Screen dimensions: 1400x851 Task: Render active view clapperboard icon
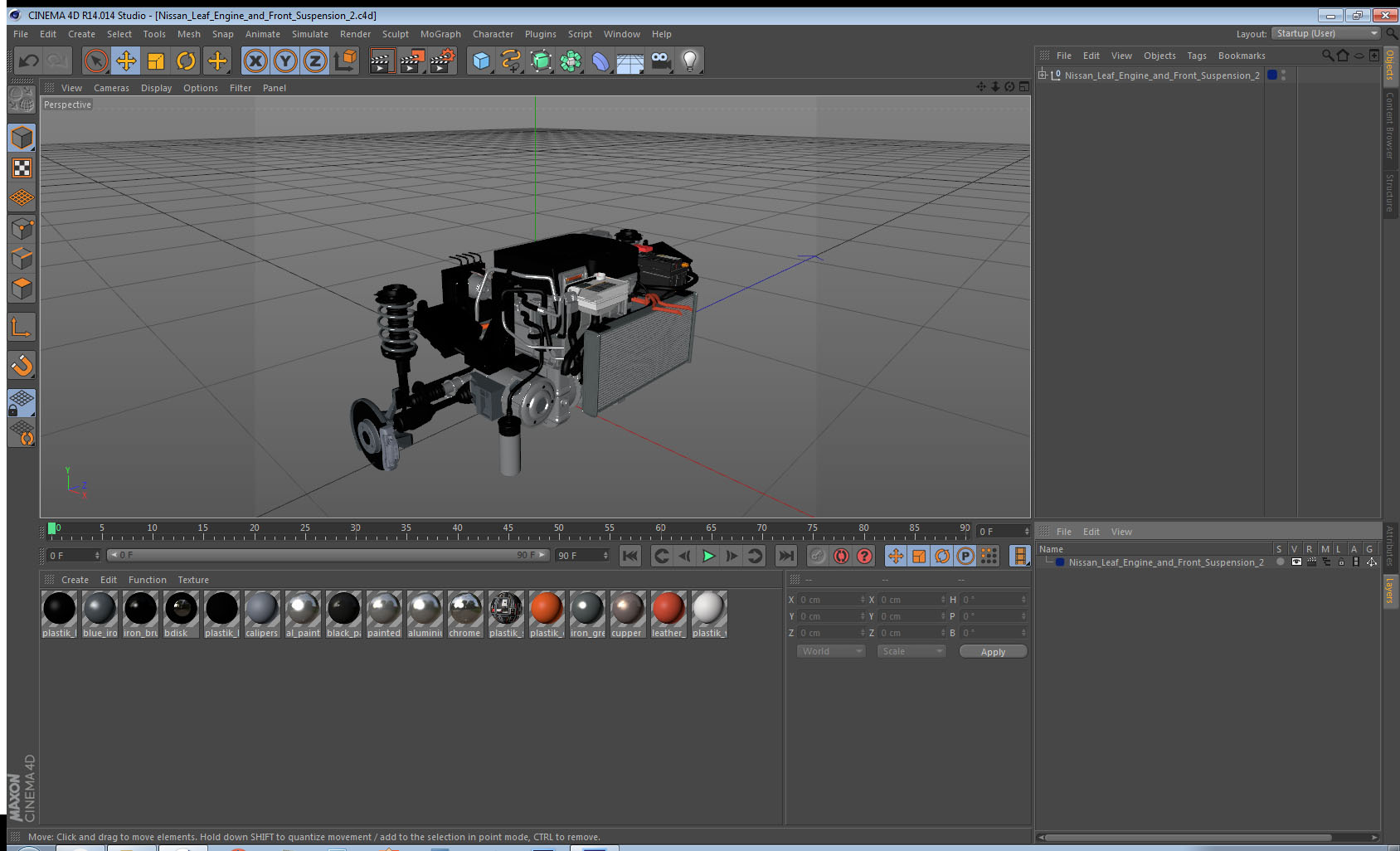coord(382,61)
